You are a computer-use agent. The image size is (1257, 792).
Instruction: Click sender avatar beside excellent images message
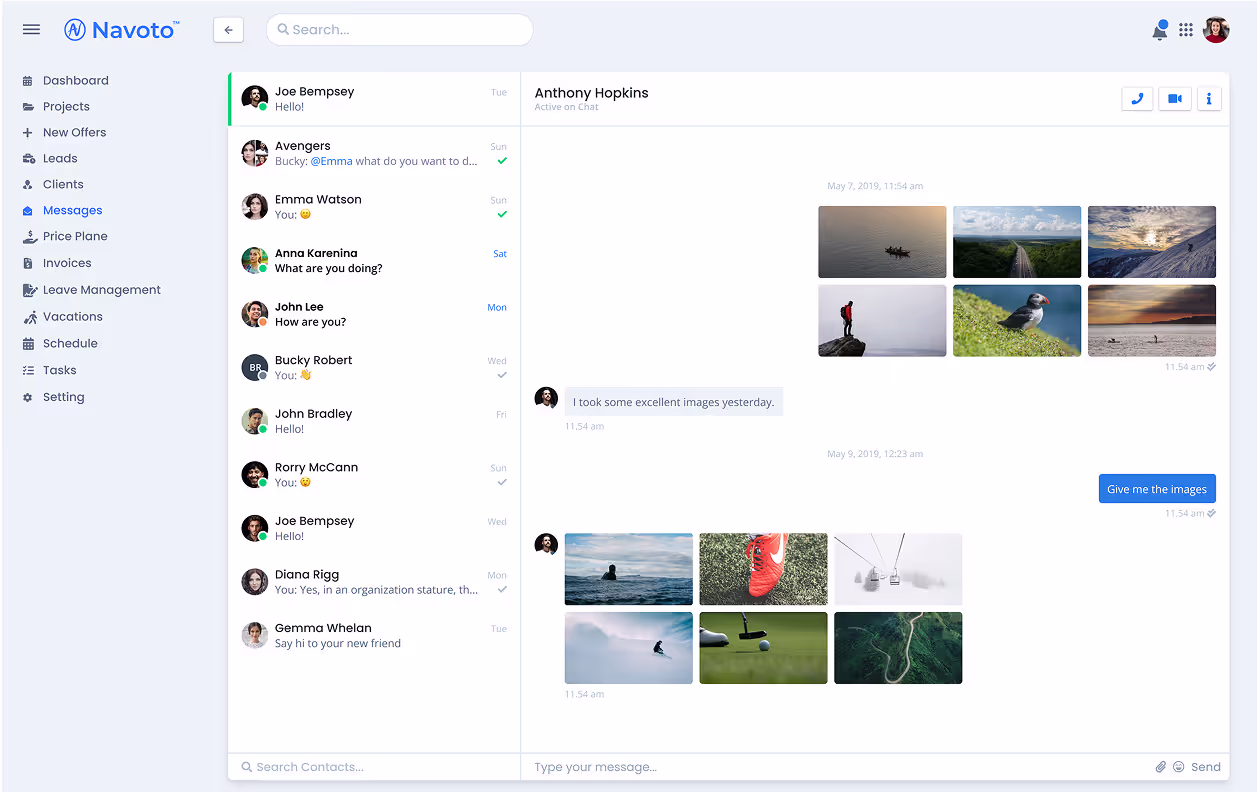(546, 398)
